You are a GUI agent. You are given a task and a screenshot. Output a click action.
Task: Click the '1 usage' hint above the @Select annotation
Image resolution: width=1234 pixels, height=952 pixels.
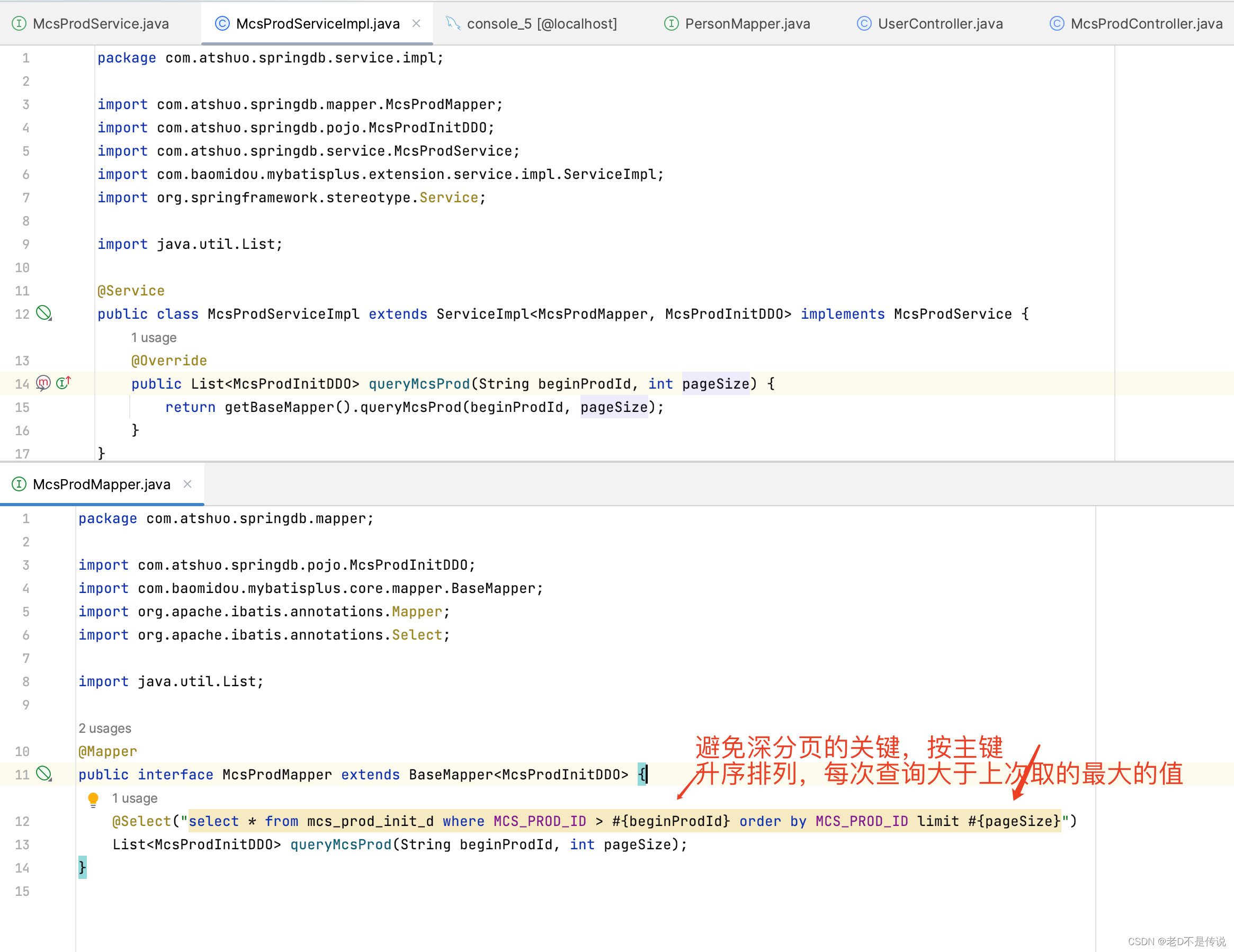(135, 798)
